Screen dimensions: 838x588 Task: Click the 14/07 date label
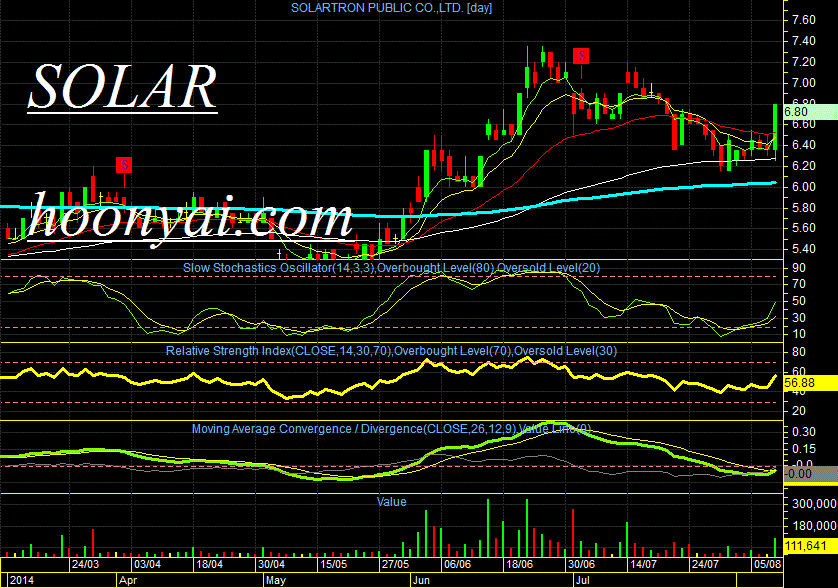(643, 564)
